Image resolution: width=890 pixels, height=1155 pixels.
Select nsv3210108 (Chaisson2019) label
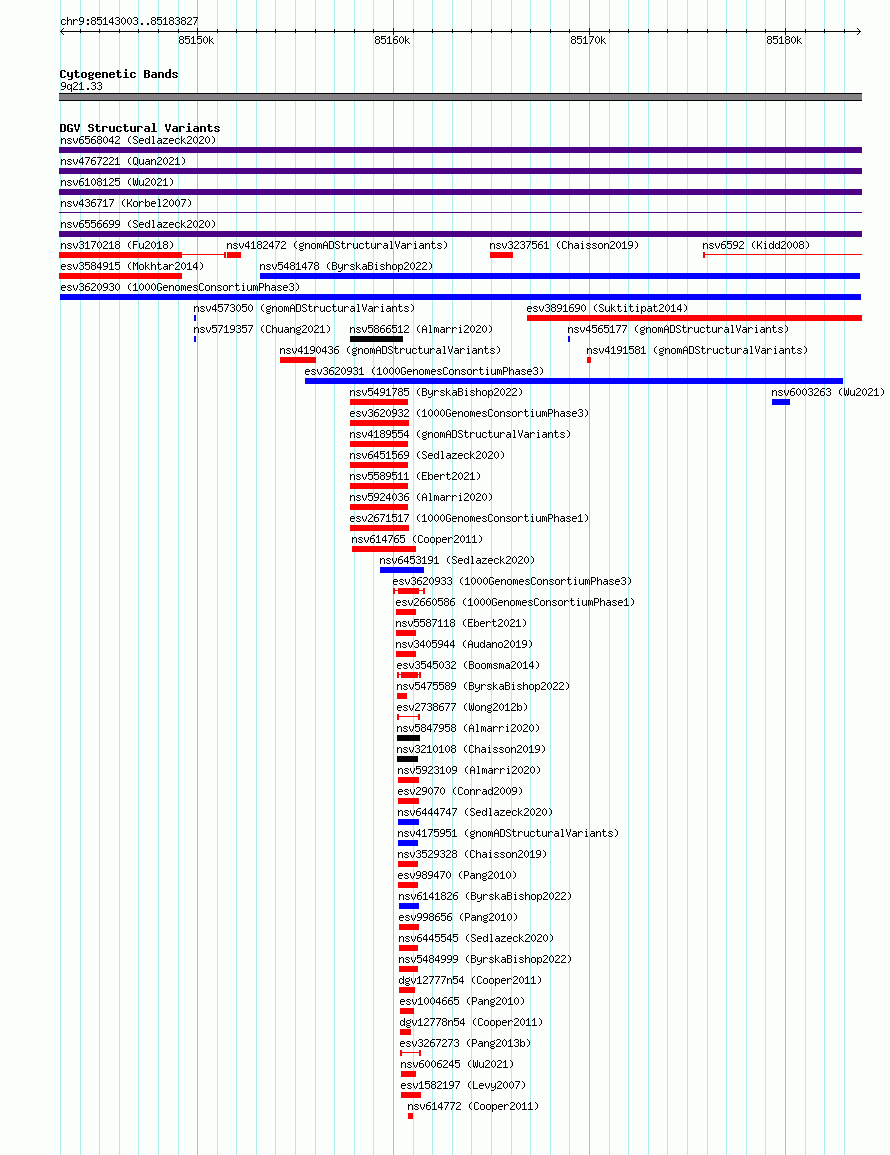click(x=472, y=749)
